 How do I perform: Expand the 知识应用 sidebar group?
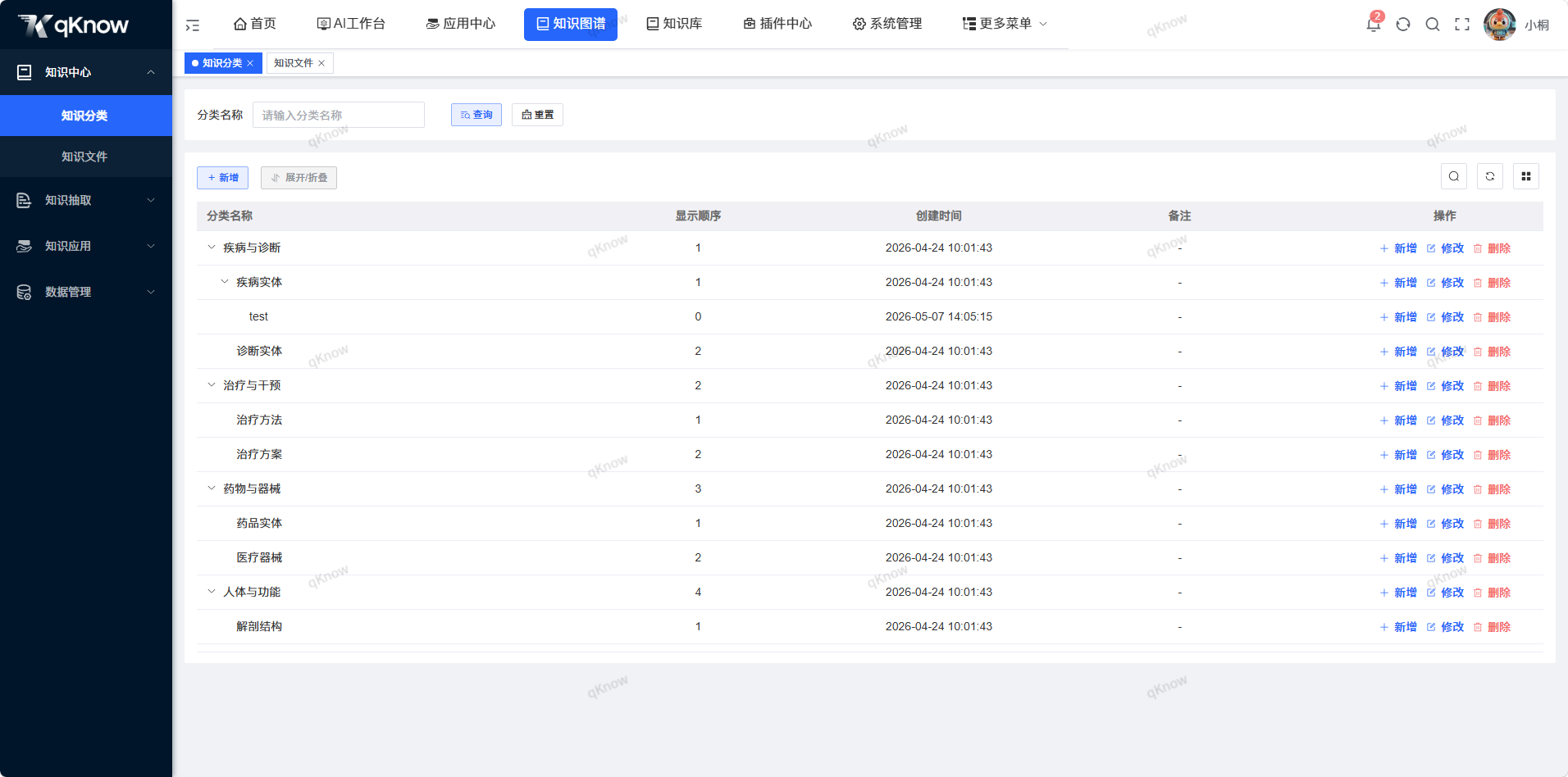pyautogui.click(x=86, y=246)
